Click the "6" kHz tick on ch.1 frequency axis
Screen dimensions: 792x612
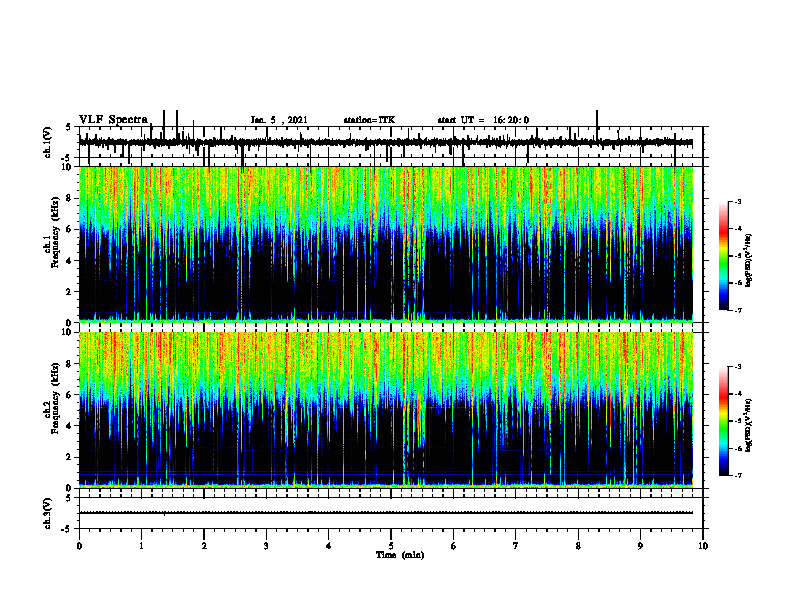[x=70, y=229]
